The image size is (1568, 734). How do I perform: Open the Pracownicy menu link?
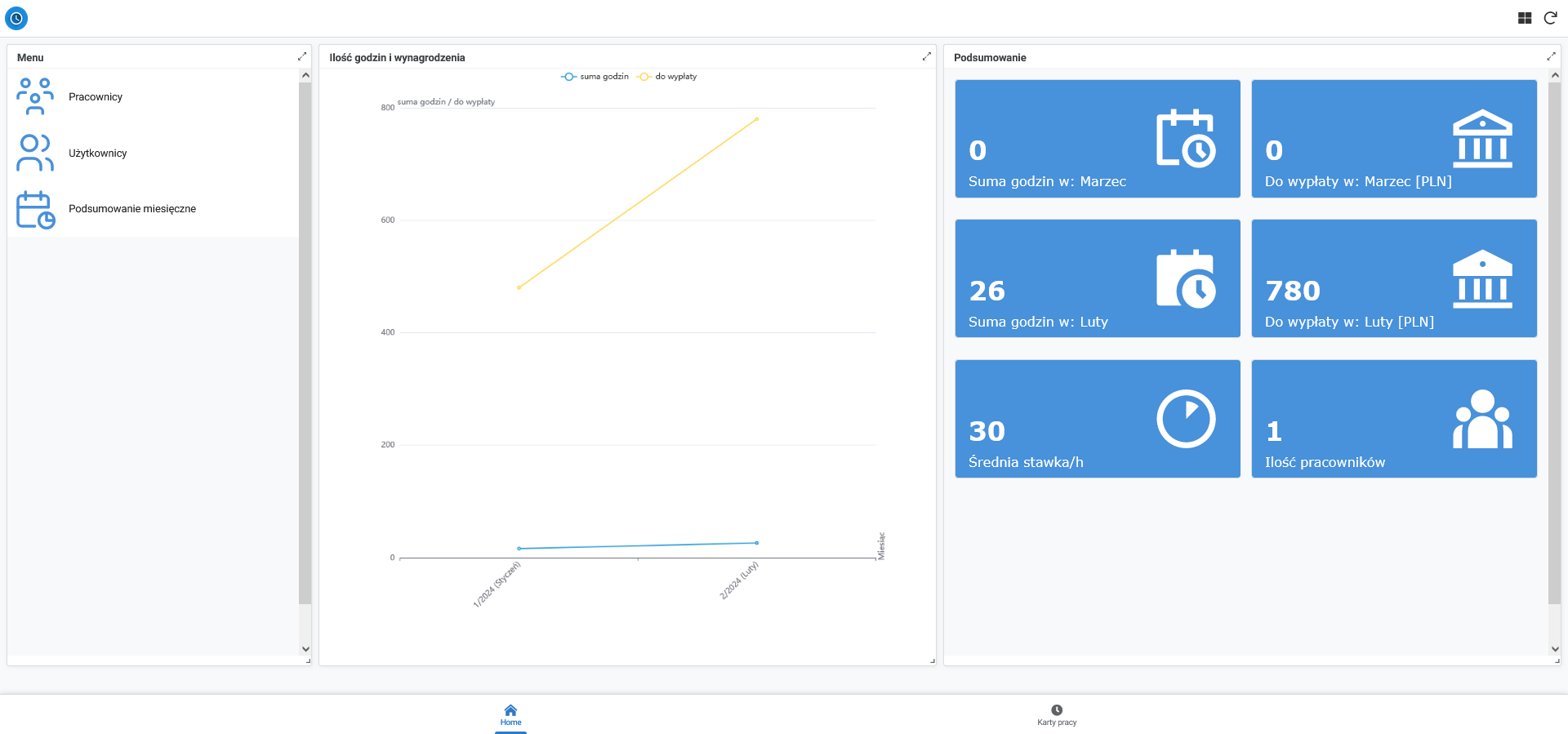96,97
